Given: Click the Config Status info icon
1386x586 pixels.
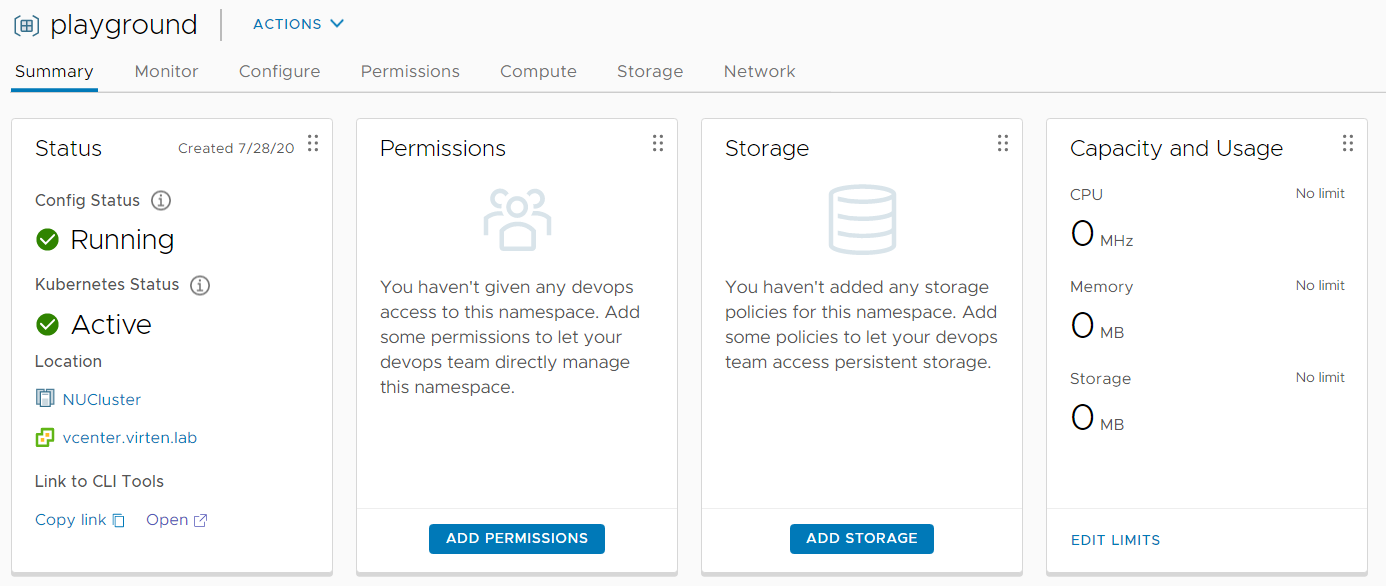Looking at the screenshot, I should pos(161,200).
